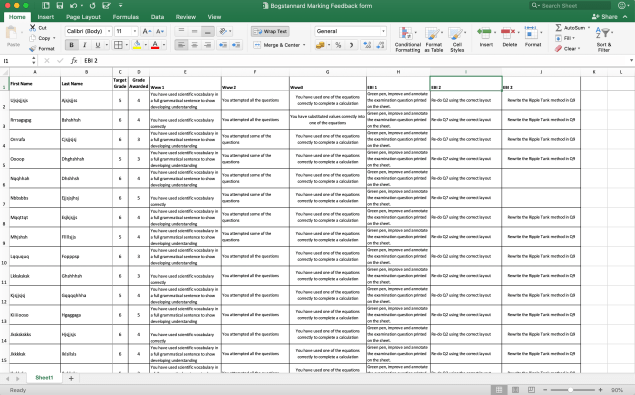Expand the fill color dropdown arrow

click(145, 45)
